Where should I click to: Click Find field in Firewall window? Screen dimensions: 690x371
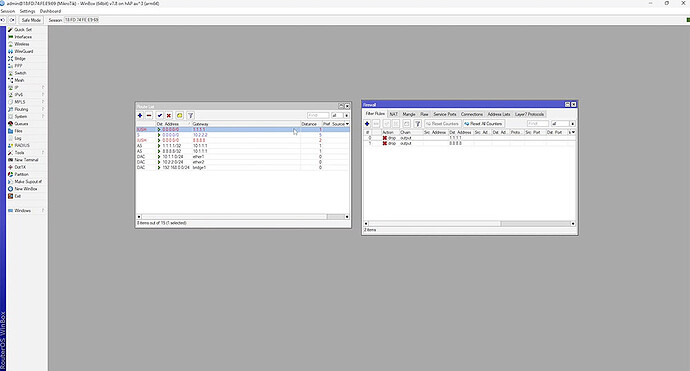point(538,124)
